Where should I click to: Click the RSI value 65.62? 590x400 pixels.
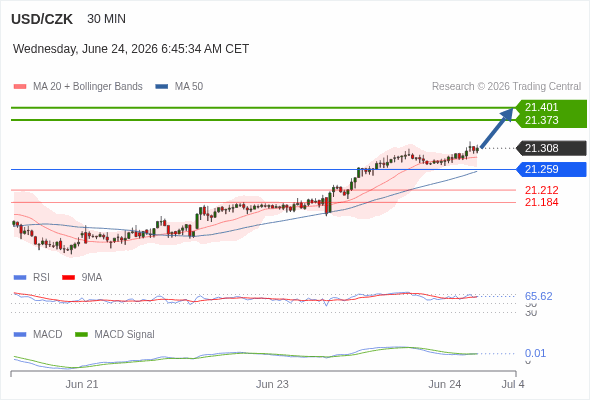538,296
